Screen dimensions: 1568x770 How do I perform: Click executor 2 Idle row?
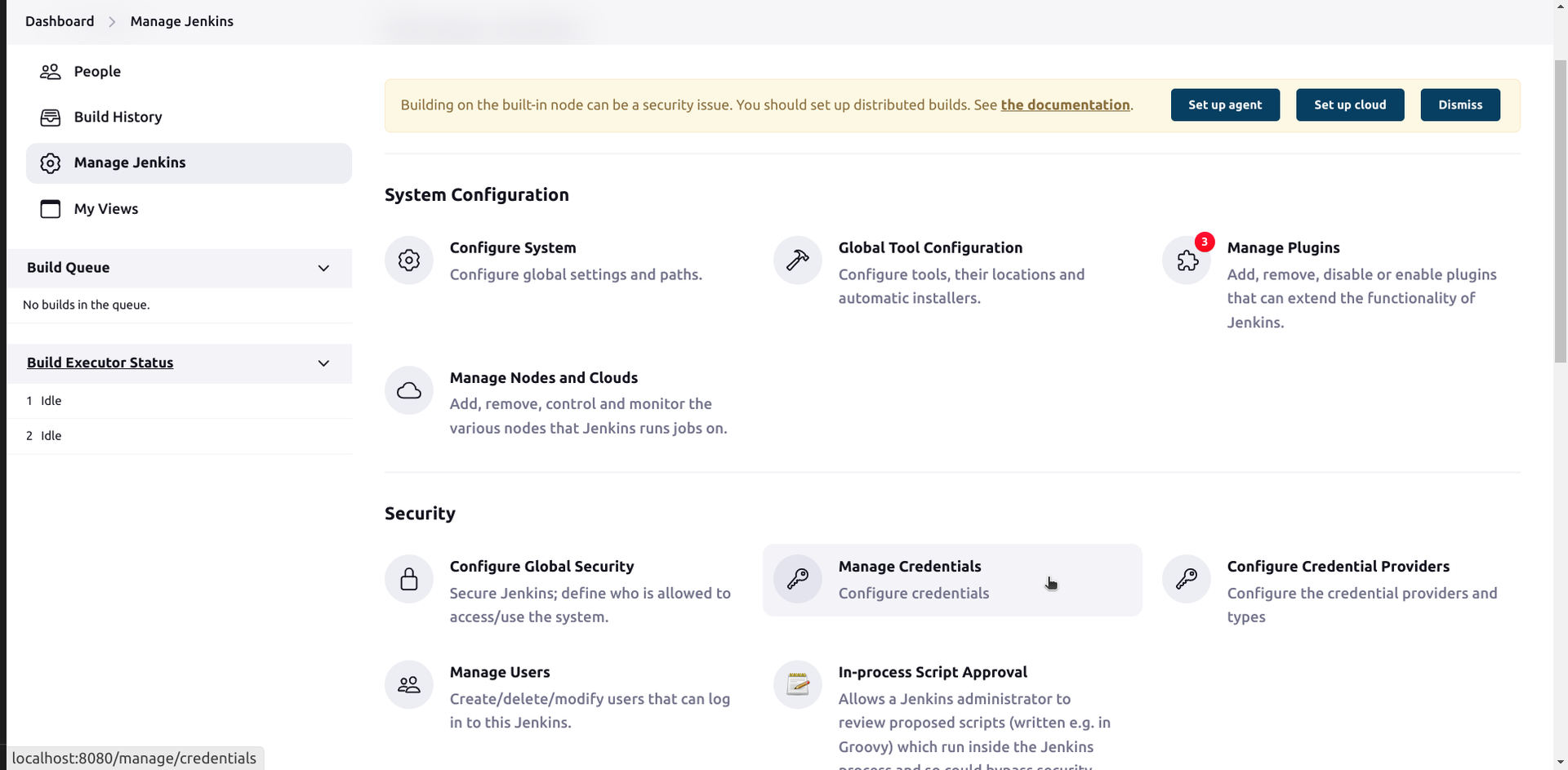click(180, 436)
